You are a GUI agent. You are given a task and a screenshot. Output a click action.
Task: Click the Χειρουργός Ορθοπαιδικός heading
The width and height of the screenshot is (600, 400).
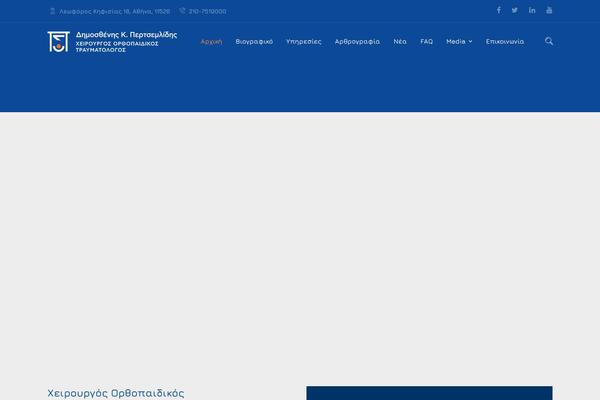116,393
